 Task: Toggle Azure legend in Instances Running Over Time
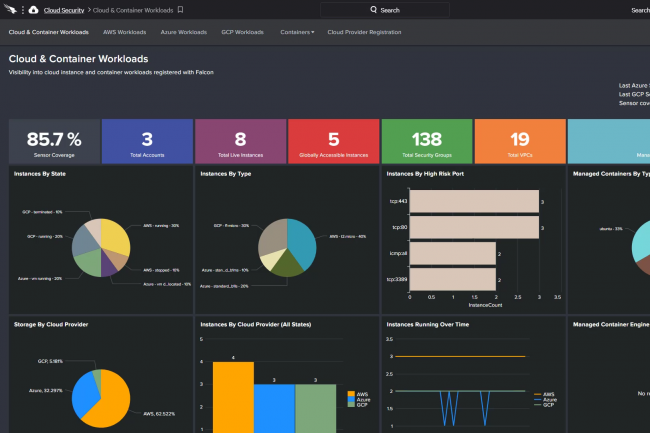tap(546, 399)
